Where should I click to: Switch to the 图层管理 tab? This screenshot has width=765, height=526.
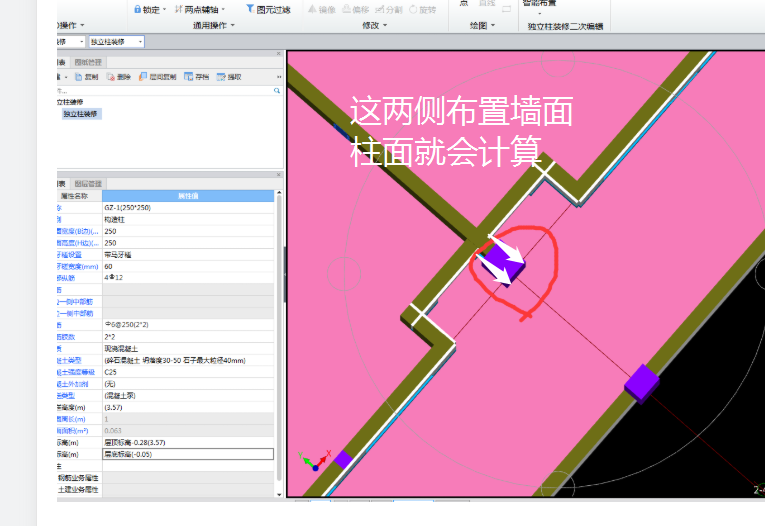(88, 183)
